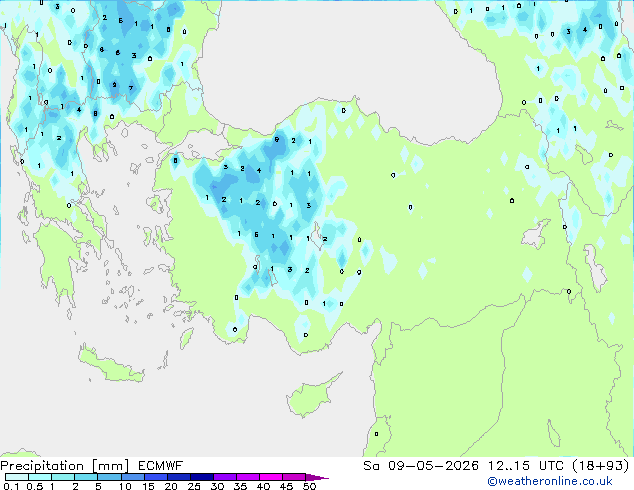Click the island of Cyprus on map
634x490 pixels.
point(309,398)
